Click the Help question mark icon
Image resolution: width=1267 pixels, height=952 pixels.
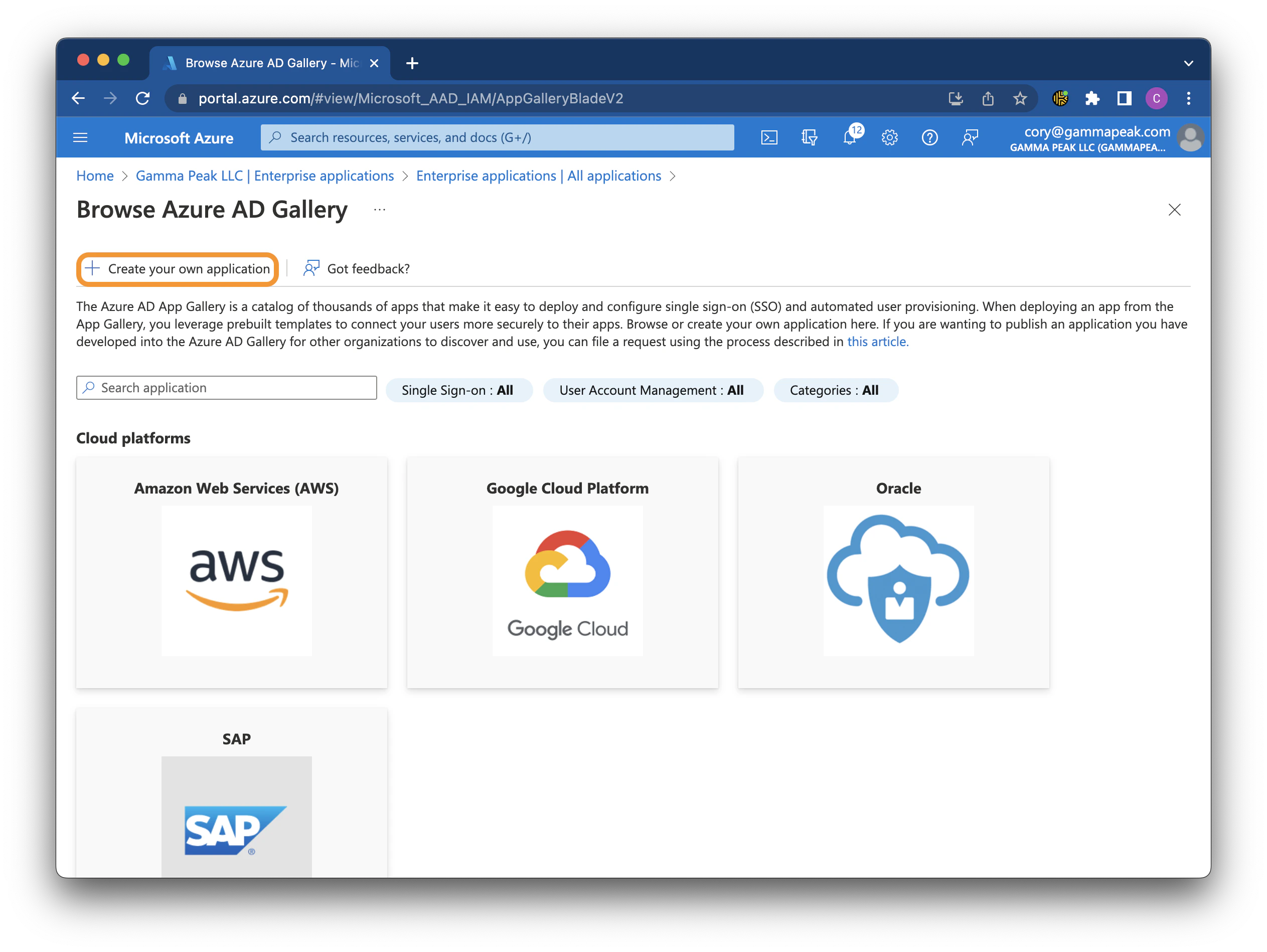[x=929, y=137]
